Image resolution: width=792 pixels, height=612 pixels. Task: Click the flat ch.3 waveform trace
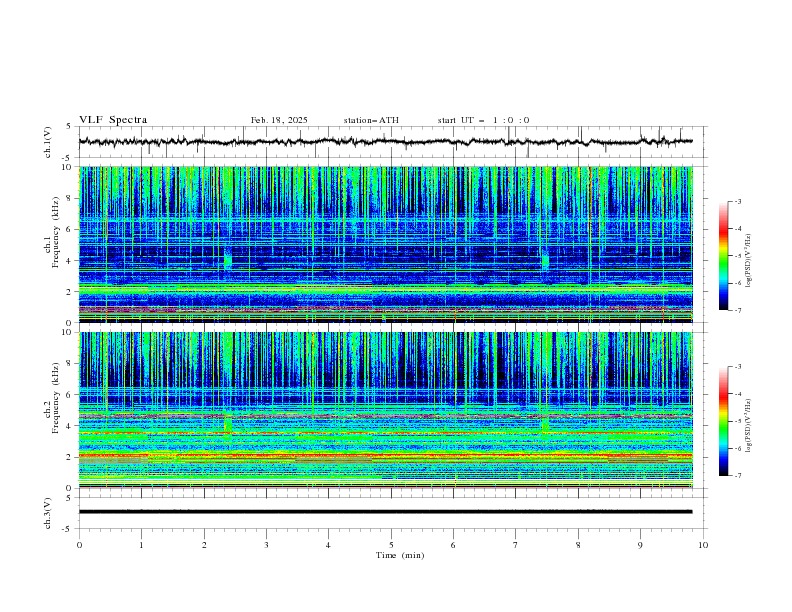(385, 512)
